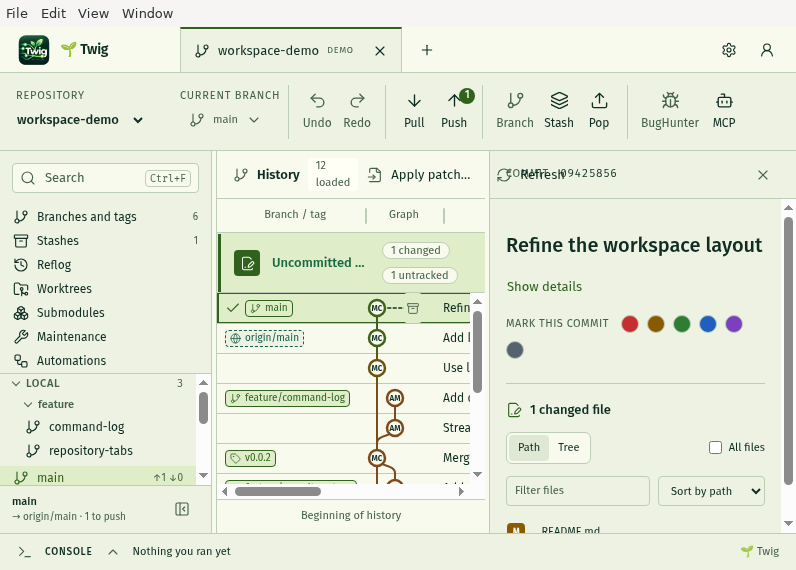Open the View menu
This screenshot has width=796, height=570.
point(93,13)
